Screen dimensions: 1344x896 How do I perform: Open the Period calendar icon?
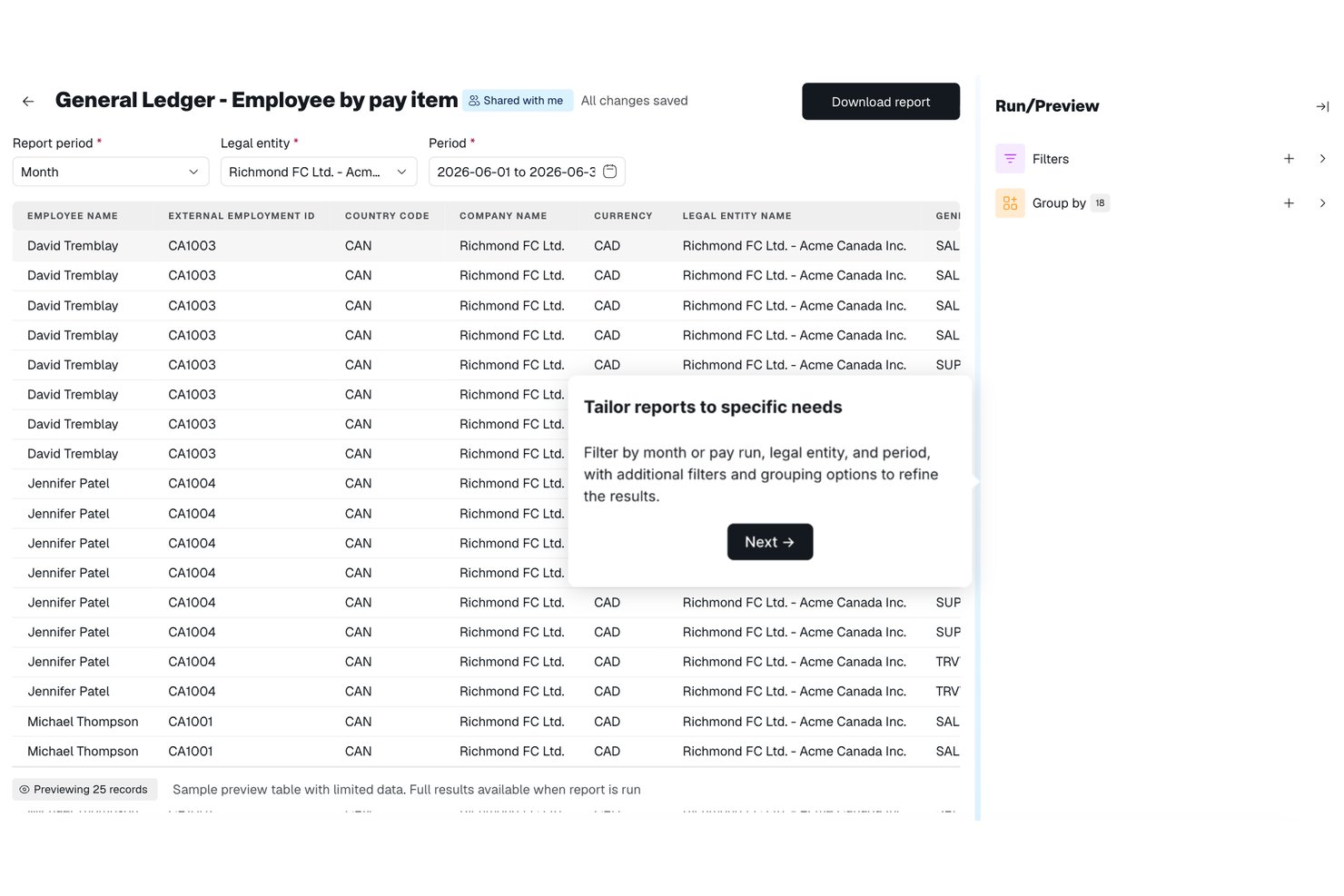tap(610, 172)
